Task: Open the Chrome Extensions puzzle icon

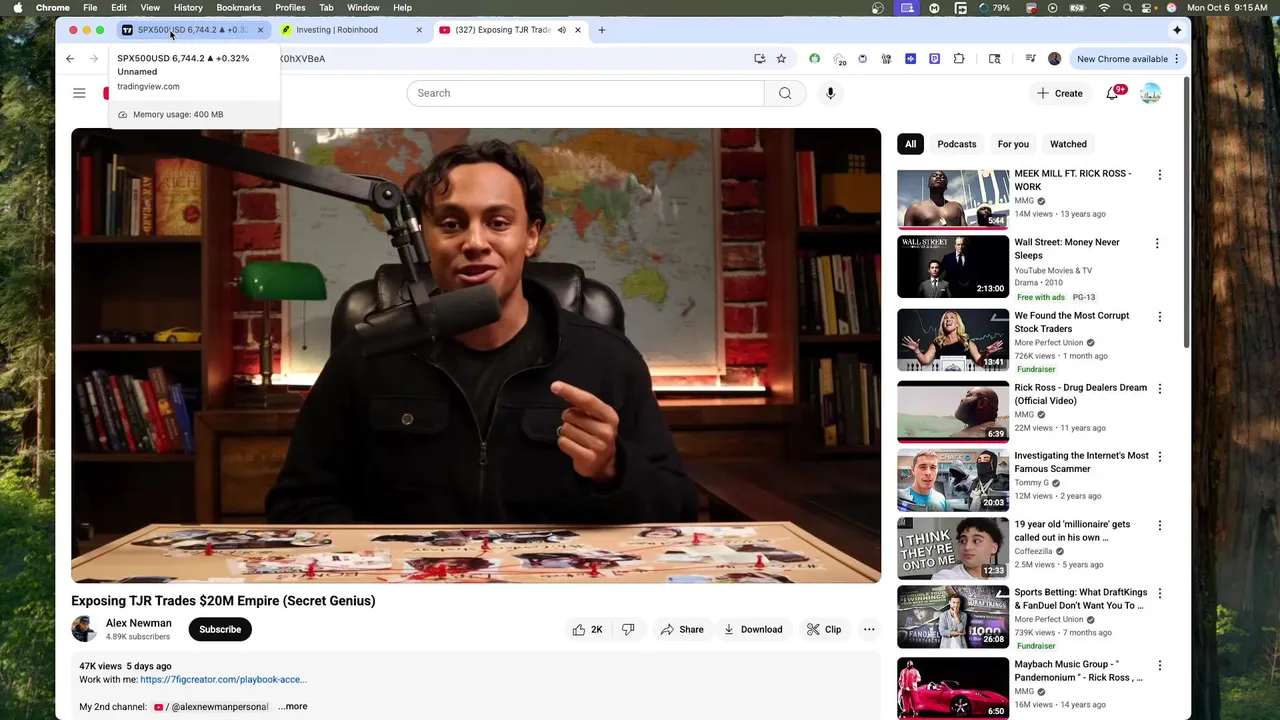Action: [959, 59]
